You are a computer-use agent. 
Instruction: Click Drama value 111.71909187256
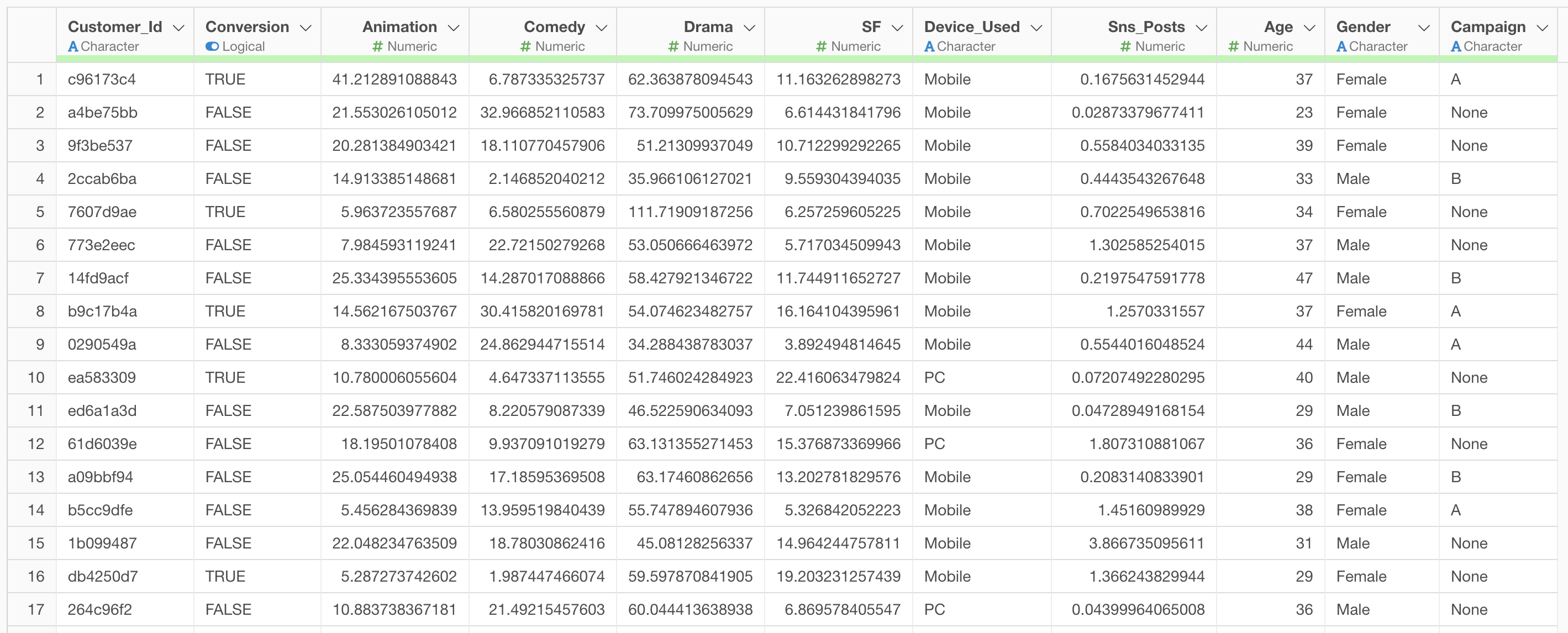[690, 212]
